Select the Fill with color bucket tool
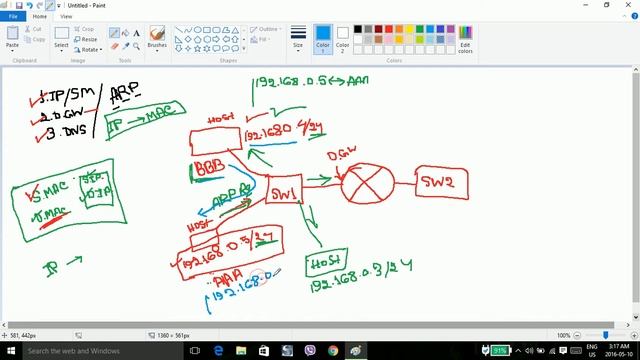Viewport: 640px width, 360px height. click(x=126, y=33)
